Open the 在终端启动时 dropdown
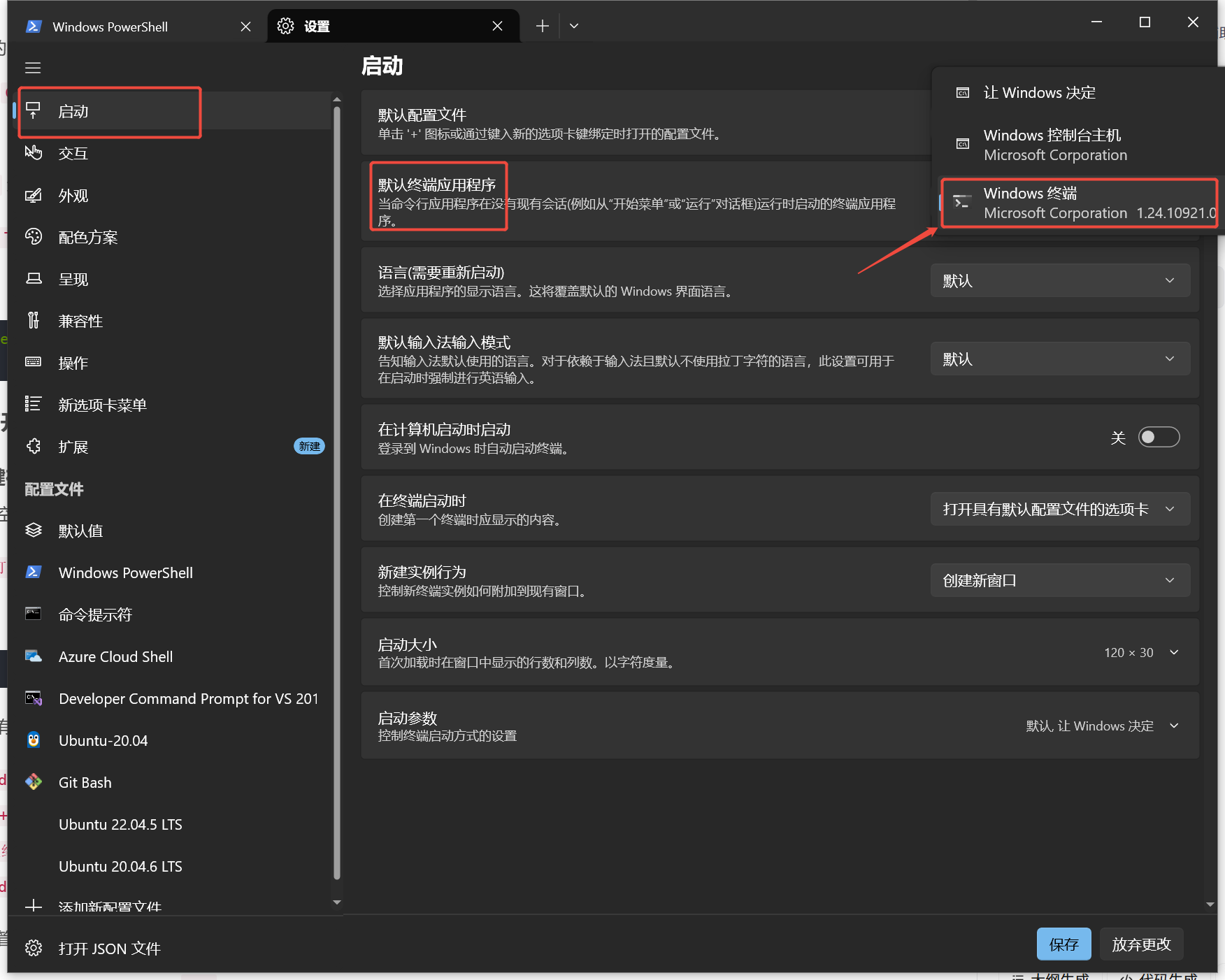Screen dimensions: 1225x980 point(1060,509)
